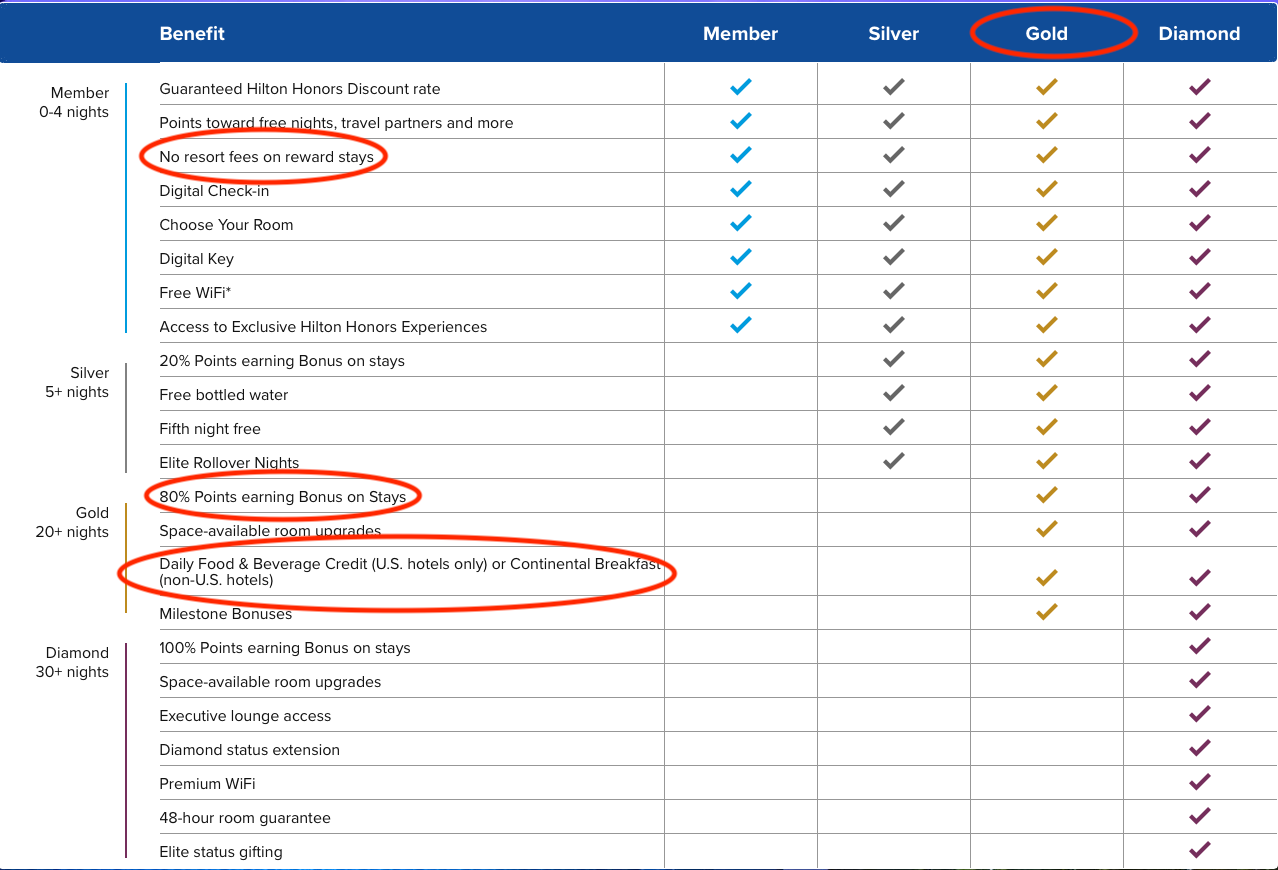Click the Diamond checkmark for Premium WiFi
Image resolution: width=1278 pixels, height=870 pixels.
coord(1200,782)
